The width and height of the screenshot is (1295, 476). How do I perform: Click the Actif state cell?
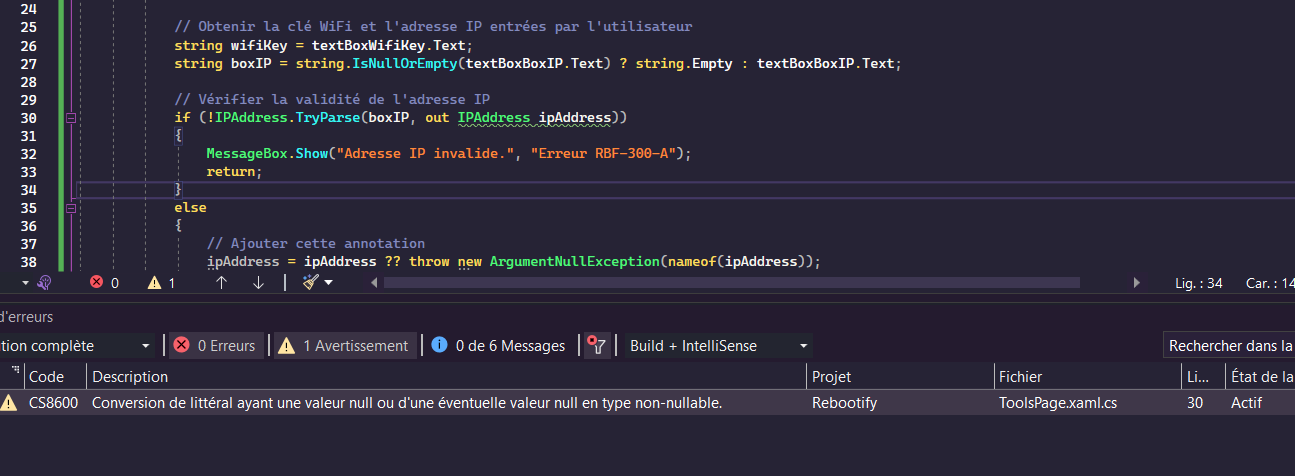[1246, 403]
